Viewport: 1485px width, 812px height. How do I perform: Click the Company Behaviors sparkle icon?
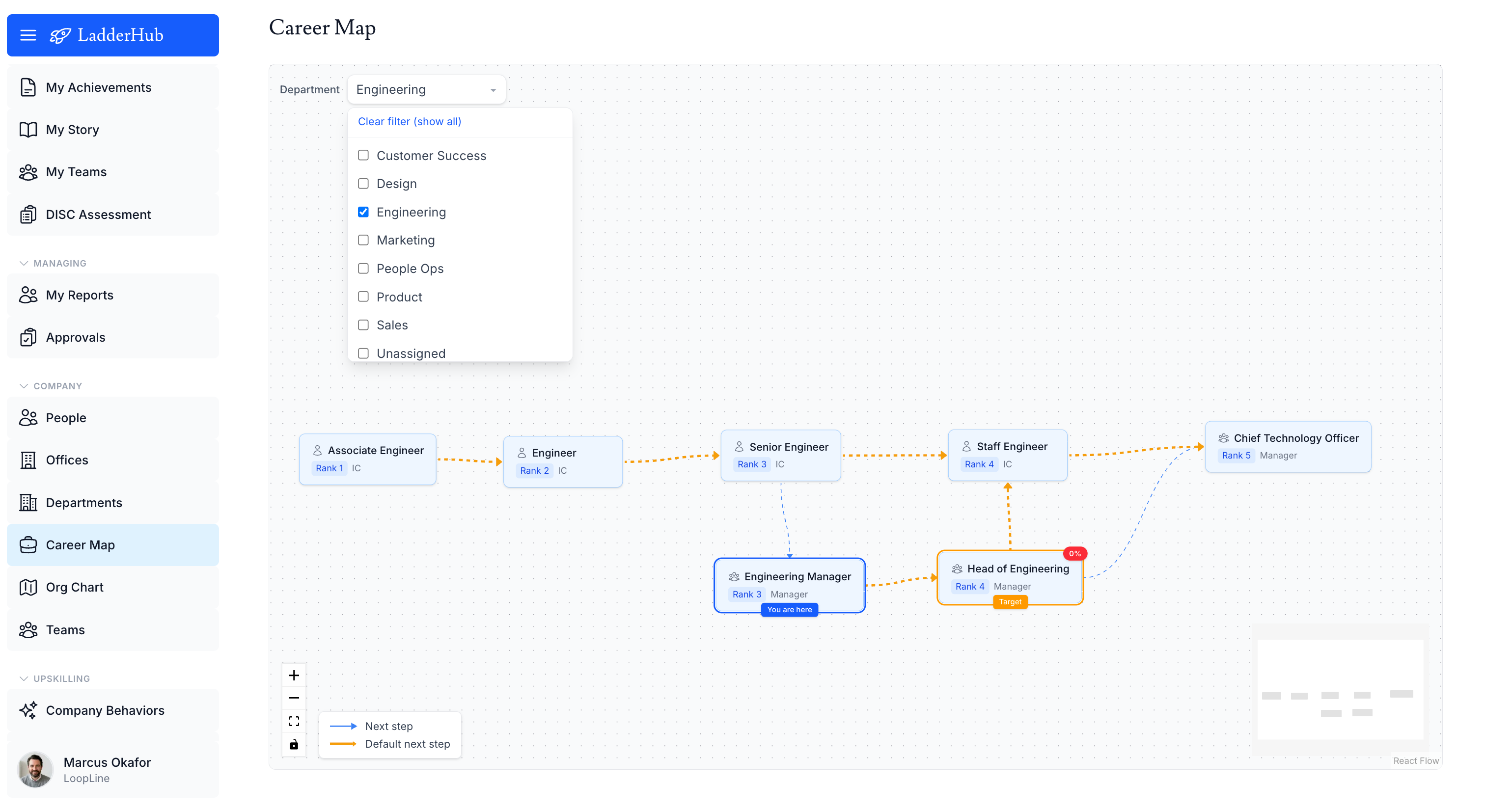pos(27,710)
